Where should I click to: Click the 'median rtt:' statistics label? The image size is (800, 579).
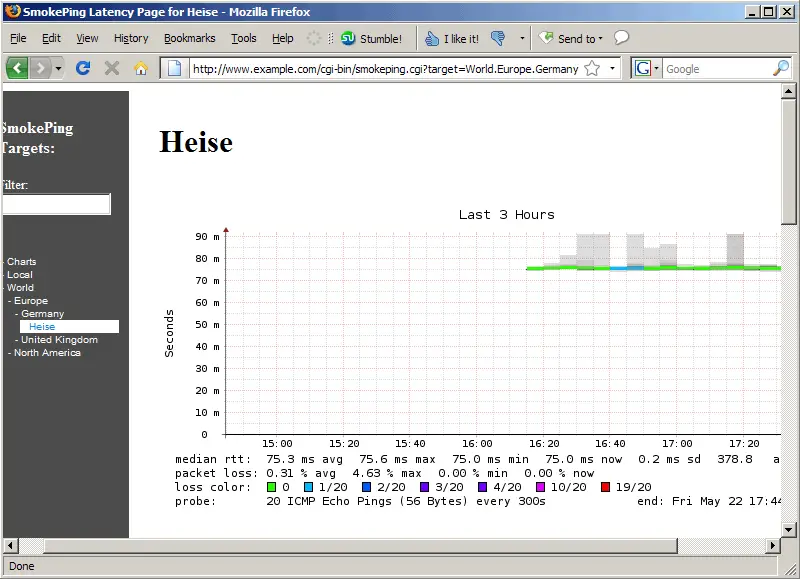click(x=213, y=459)
